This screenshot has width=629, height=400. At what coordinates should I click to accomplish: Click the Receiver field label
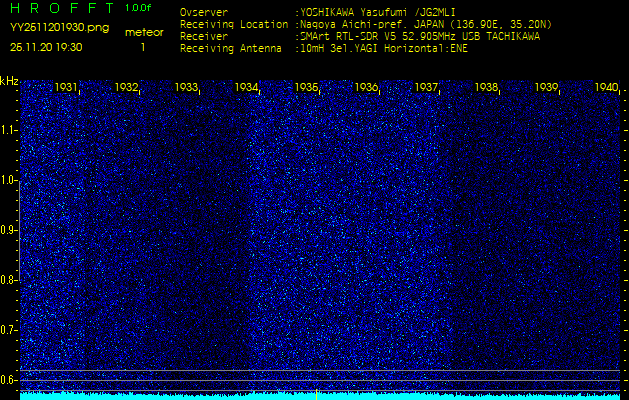pyautogui.click(x=204, y=37)
